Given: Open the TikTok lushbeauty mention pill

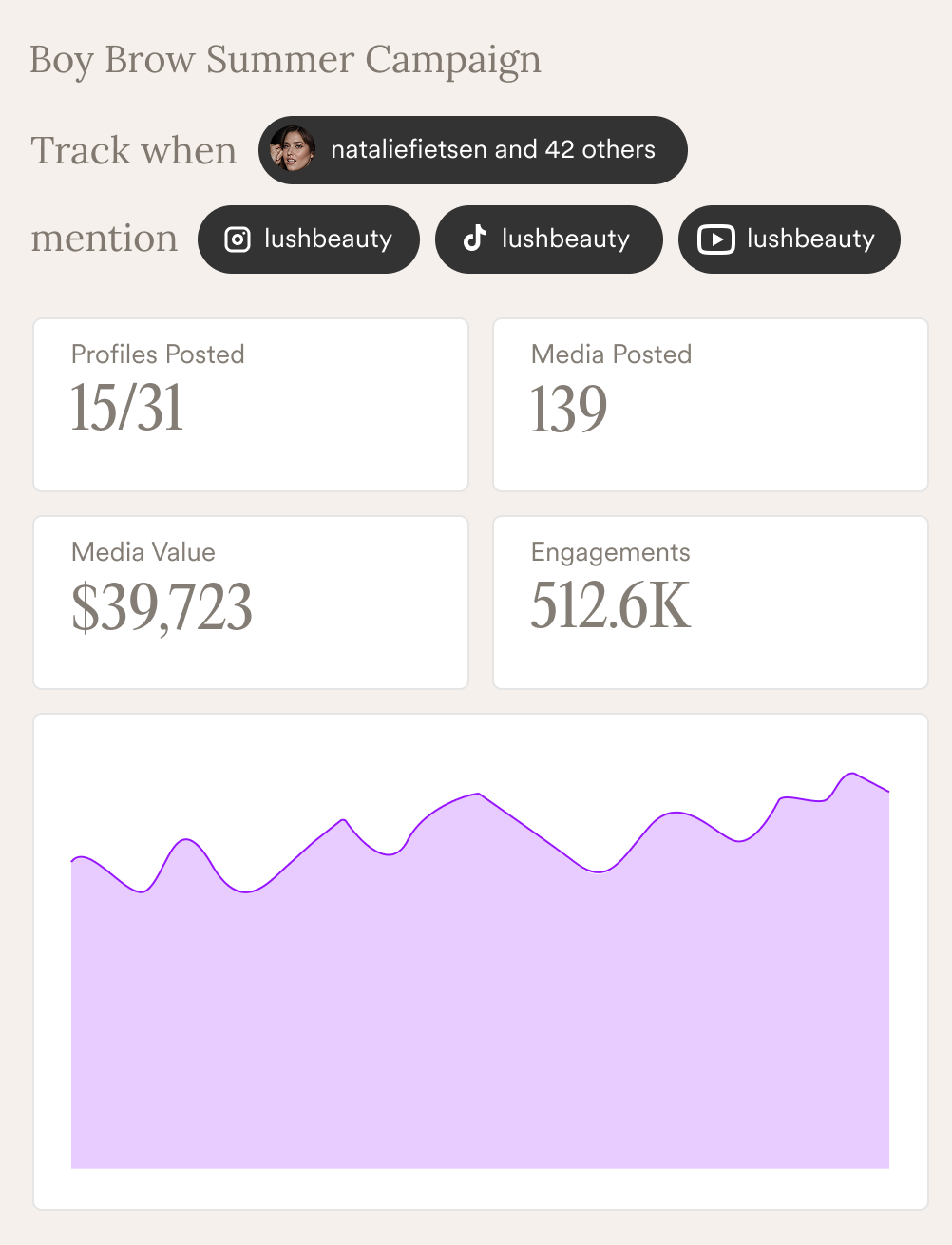Looking at the screenshot, I should [x=548, y=239].
